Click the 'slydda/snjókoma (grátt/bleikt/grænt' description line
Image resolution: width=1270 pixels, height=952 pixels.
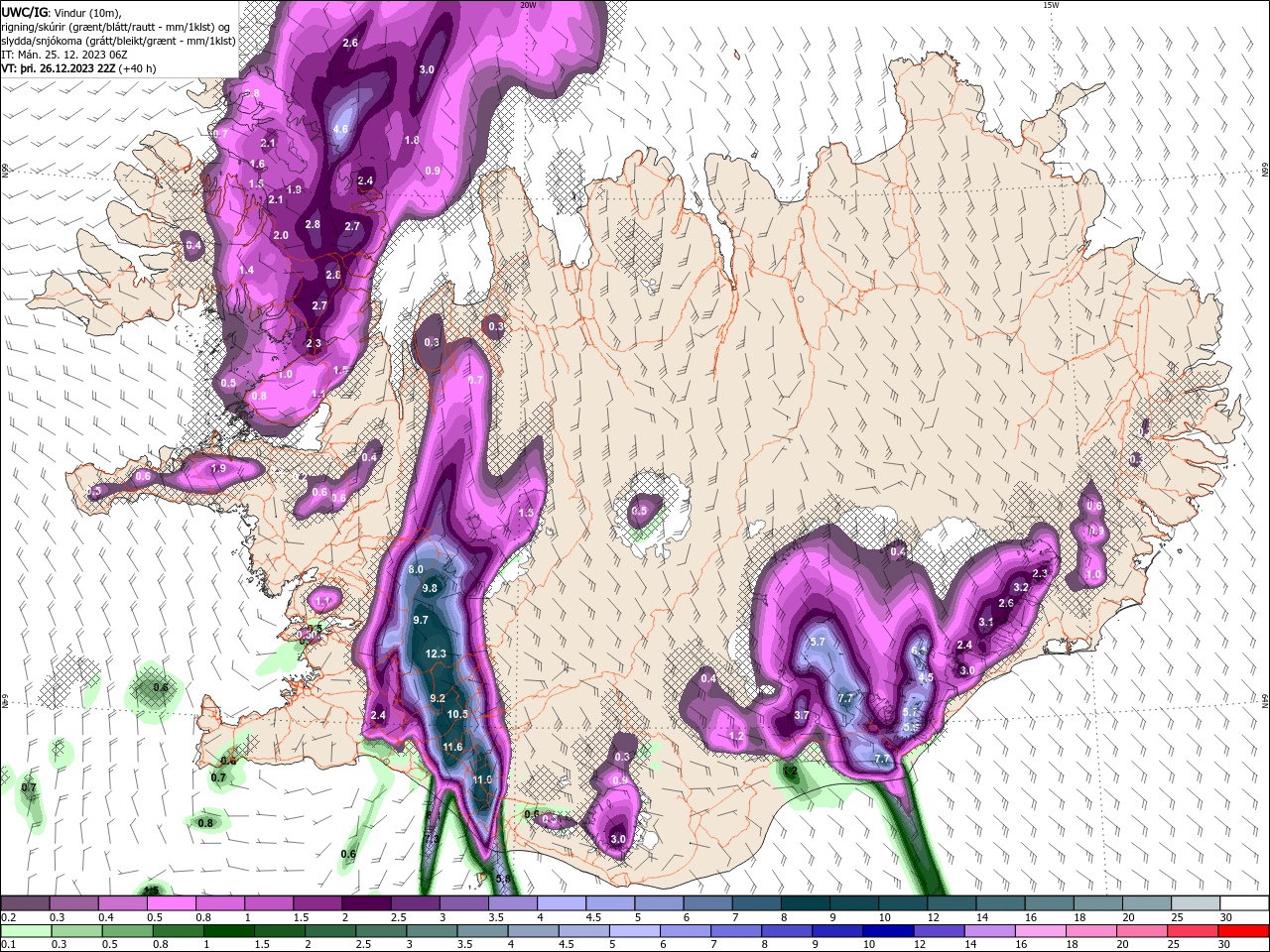click(x=118, y=41)
